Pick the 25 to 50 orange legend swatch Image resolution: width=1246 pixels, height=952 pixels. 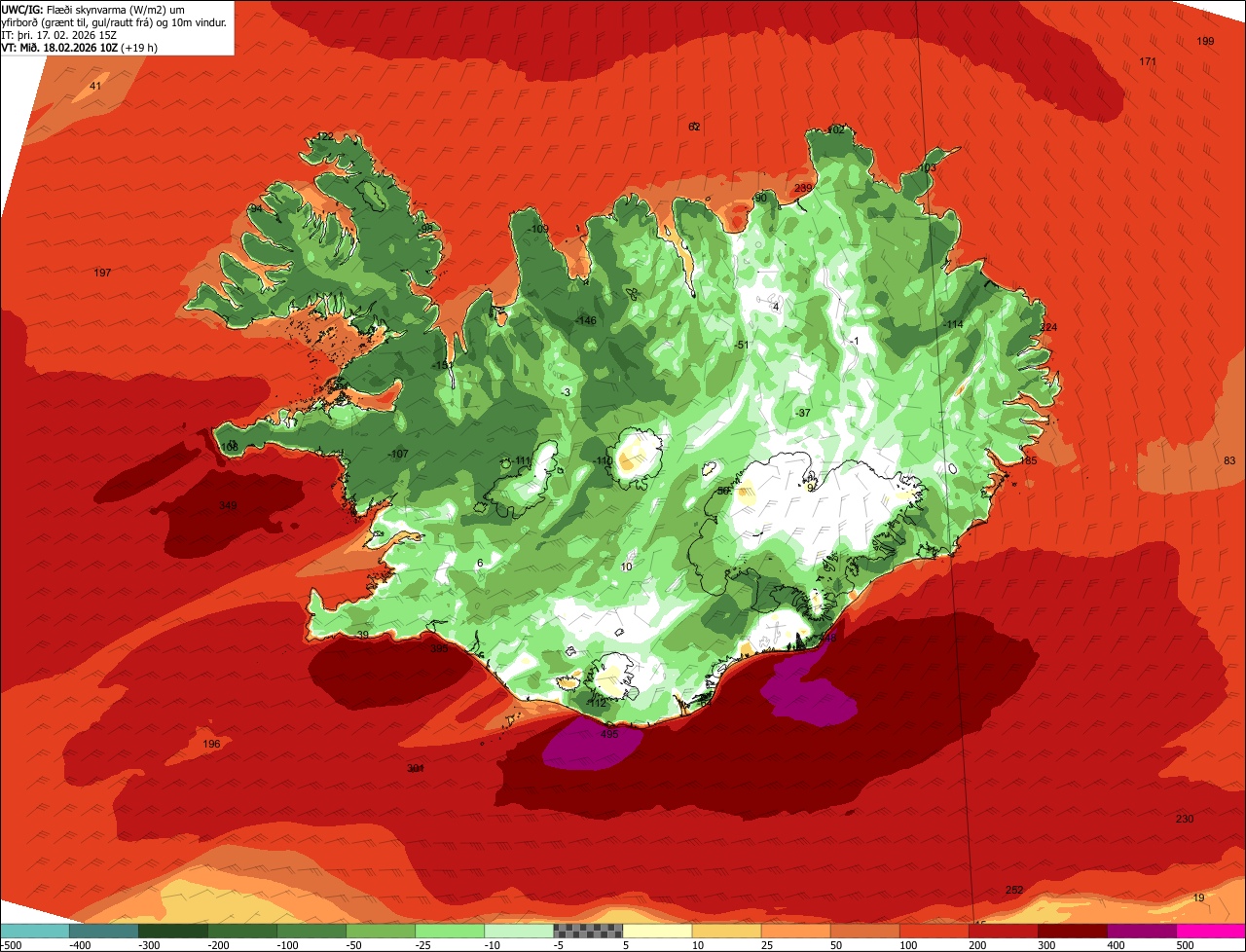[x=795, y=931]
